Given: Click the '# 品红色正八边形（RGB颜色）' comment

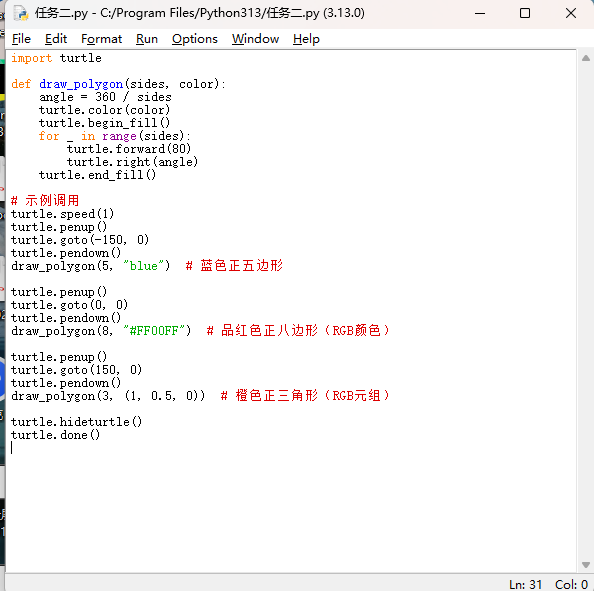Looking at the screenshot, I should tap(298, 331).
